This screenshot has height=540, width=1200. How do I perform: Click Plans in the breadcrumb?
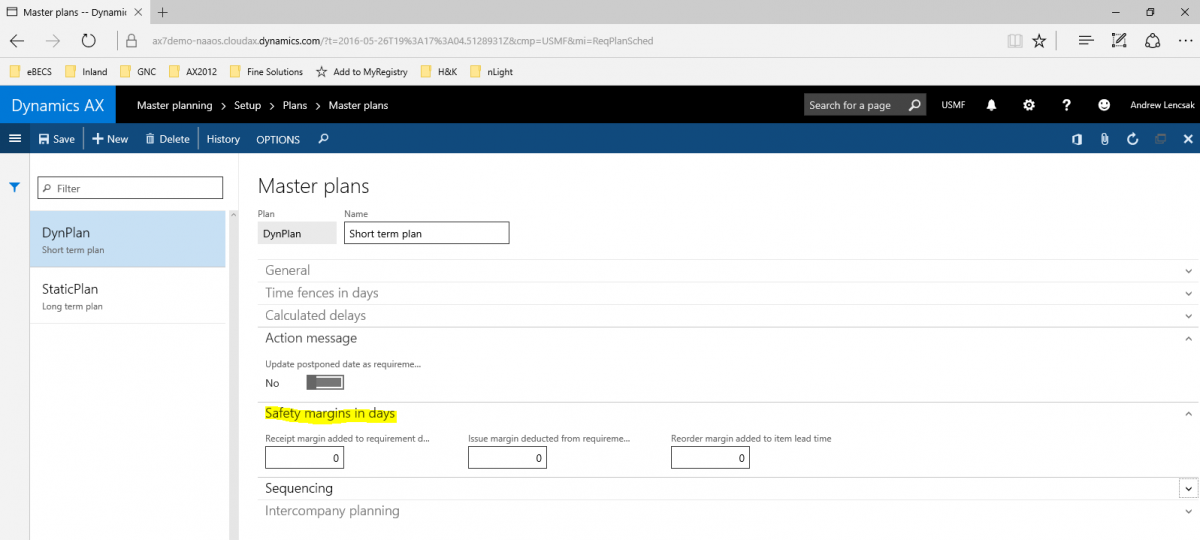295,105
